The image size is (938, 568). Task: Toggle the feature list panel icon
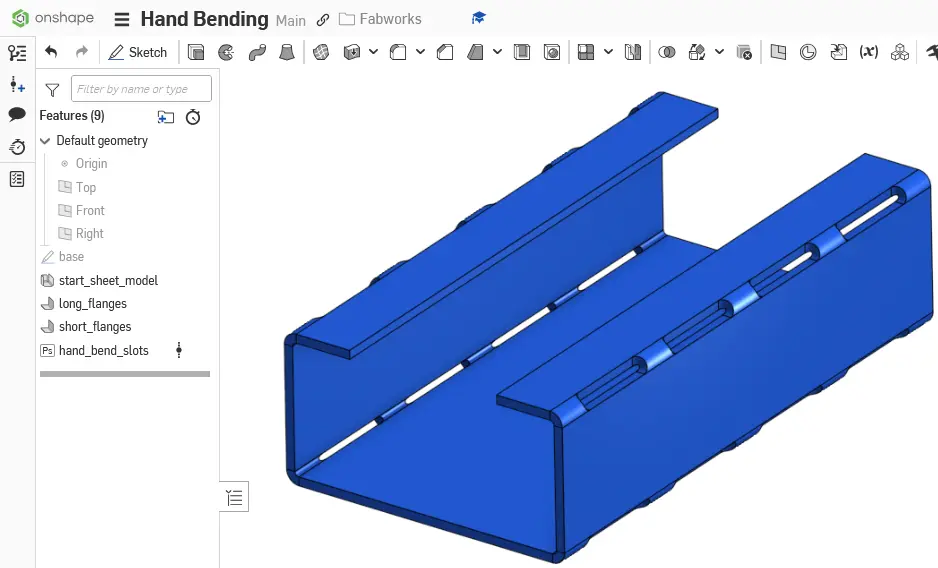click(17, 53)
